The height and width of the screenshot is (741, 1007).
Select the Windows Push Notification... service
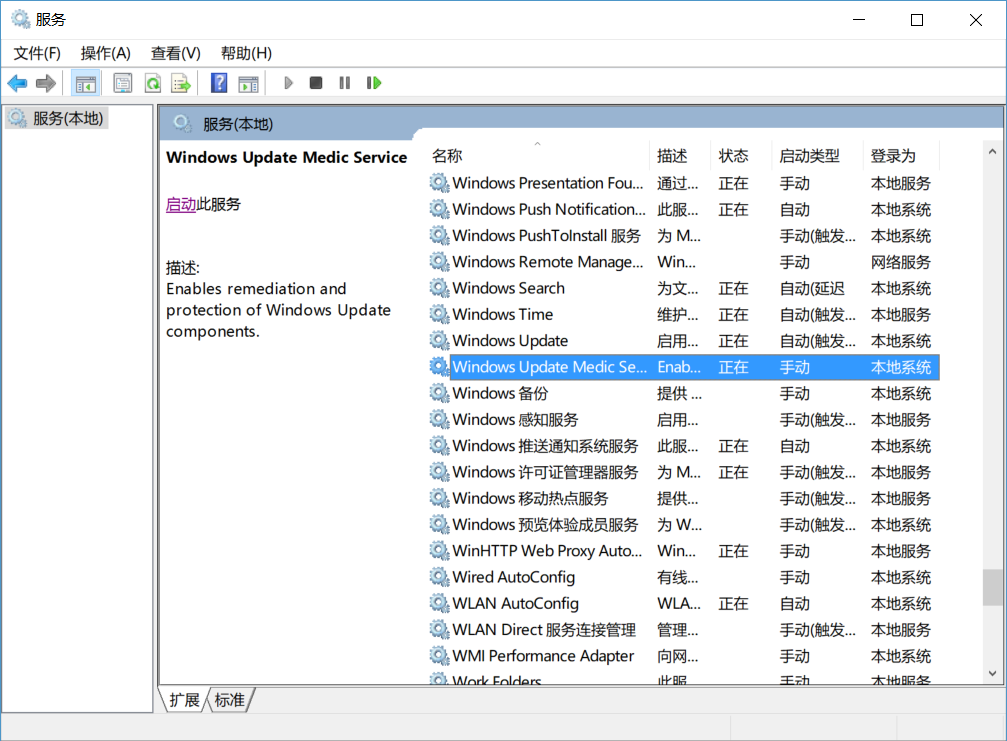[x=684, y=209]
